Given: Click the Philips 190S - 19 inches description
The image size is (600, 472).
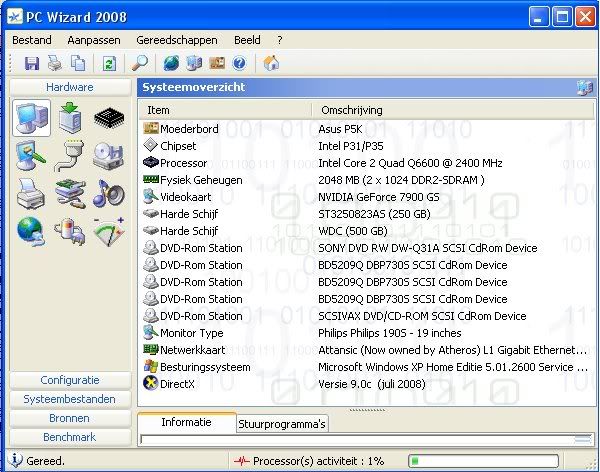Looking at the screenshot, I should [x=390, y=333].
